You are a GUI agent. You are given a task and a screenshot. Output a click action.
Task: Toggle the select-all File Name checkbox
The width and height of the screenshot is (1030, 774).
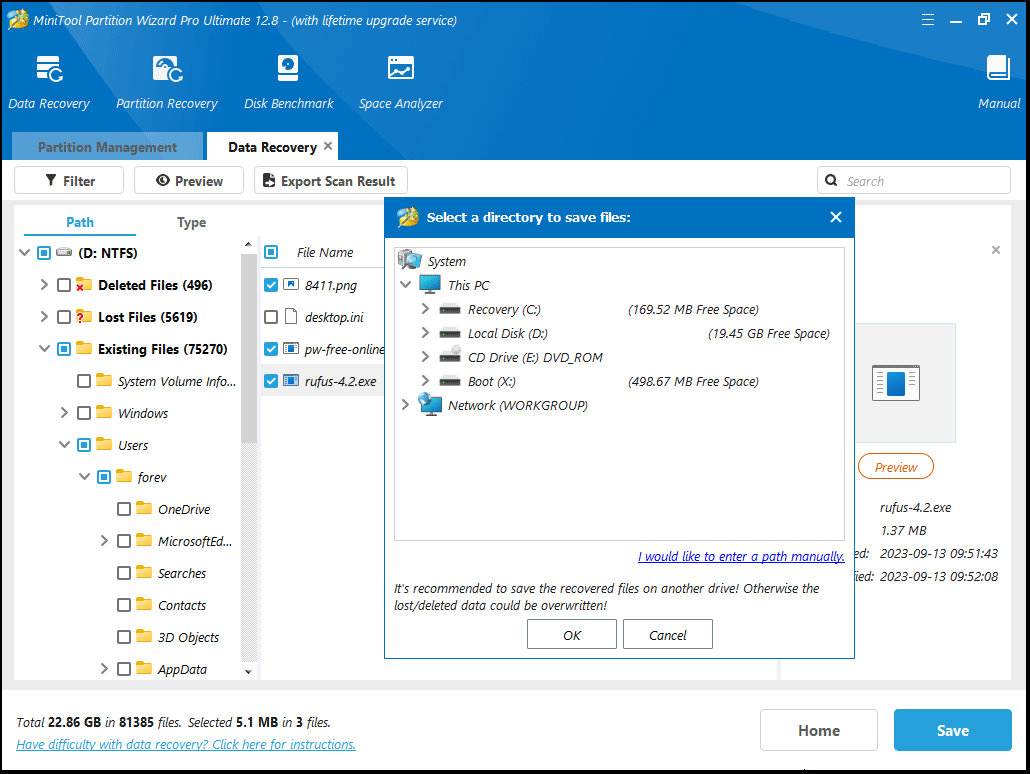coord(271,252)
